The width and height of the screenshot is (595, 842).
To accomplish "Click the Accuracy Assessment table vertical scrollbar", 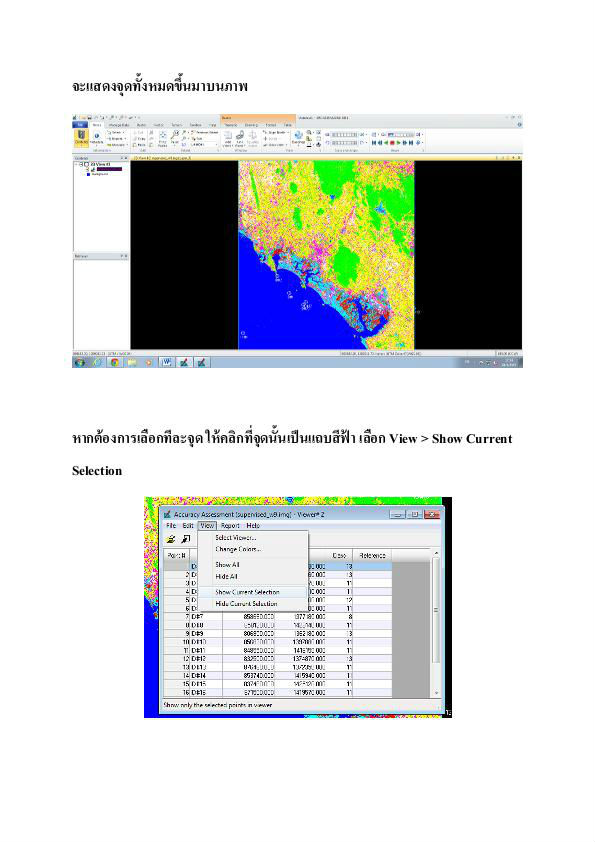I will coord(436,622).
